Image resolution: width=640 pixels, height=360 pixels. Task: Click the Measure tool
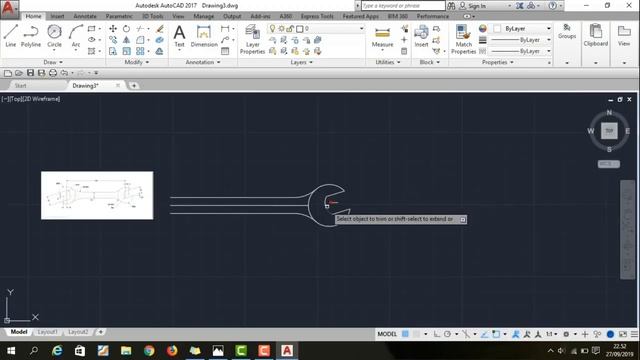(382, 37)
